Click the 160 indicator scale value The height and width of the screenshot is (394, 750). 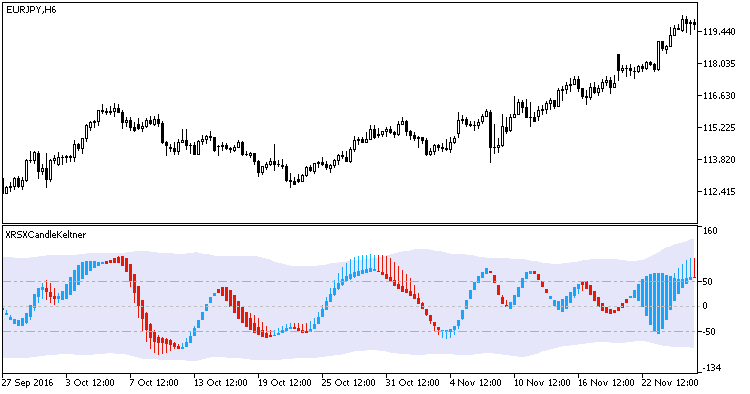pyautogui.click(x=711, y=231)
